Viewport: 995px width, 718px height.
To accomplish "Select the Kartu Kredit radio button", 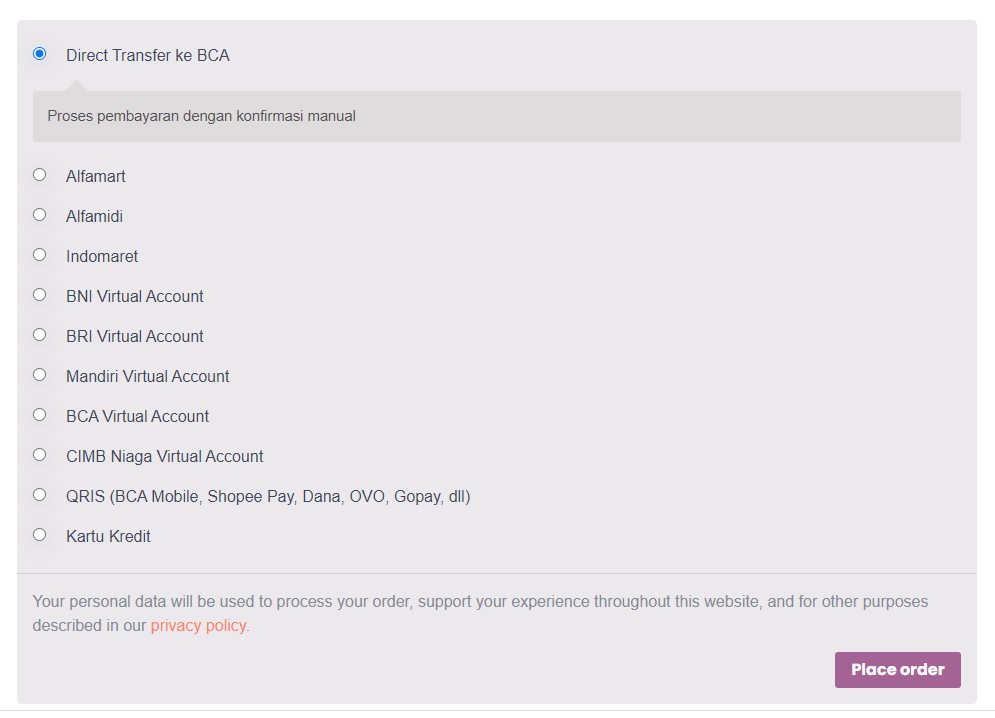I will [x=39, y=535].
